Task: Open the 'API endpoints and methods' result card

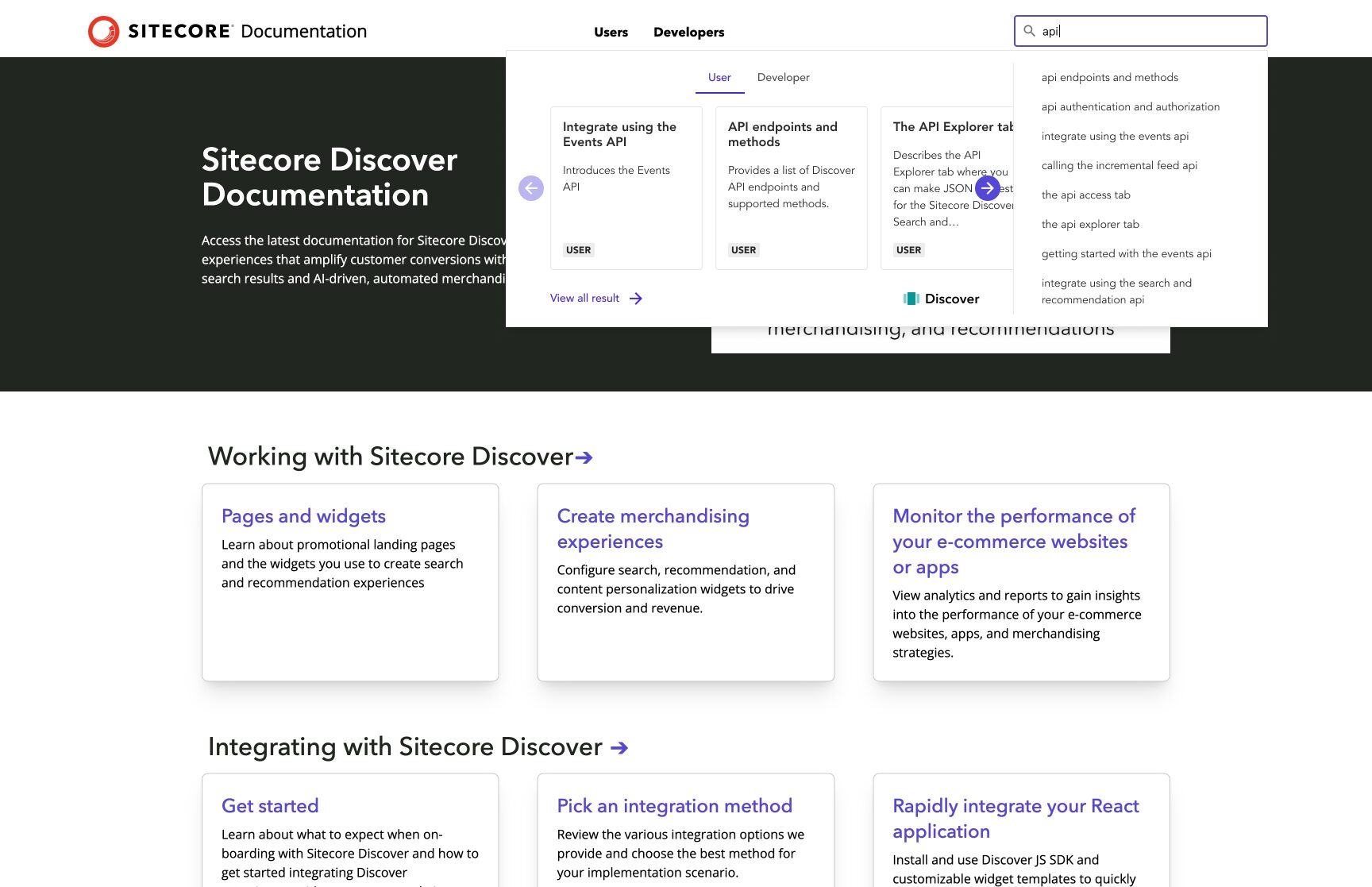Action: pos(792,188)
